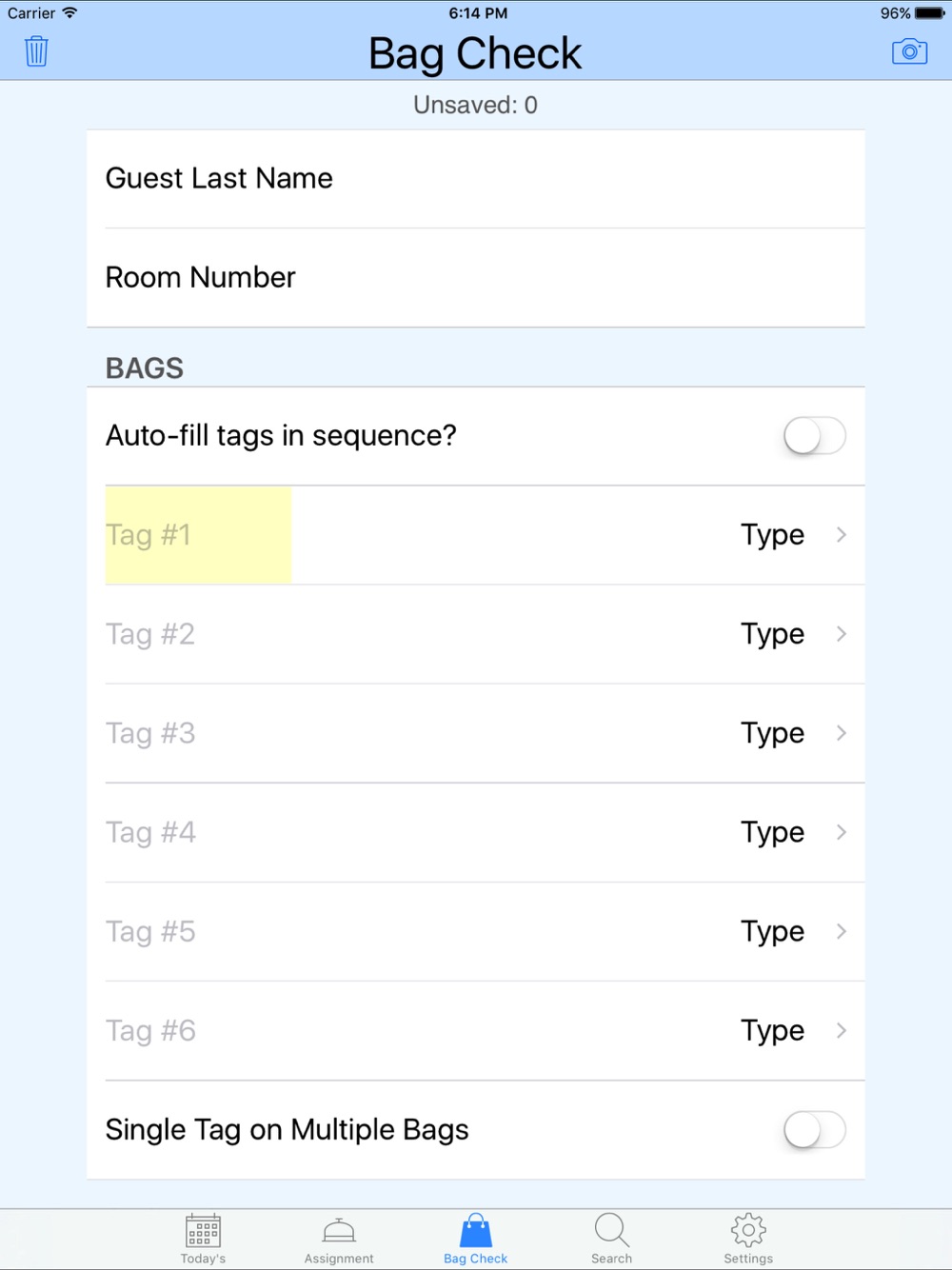This screenshot has height=1270, width=952.
Task: Select the Bag Check bag icon
Action: pyautogui.click(x=476, y=1231)
